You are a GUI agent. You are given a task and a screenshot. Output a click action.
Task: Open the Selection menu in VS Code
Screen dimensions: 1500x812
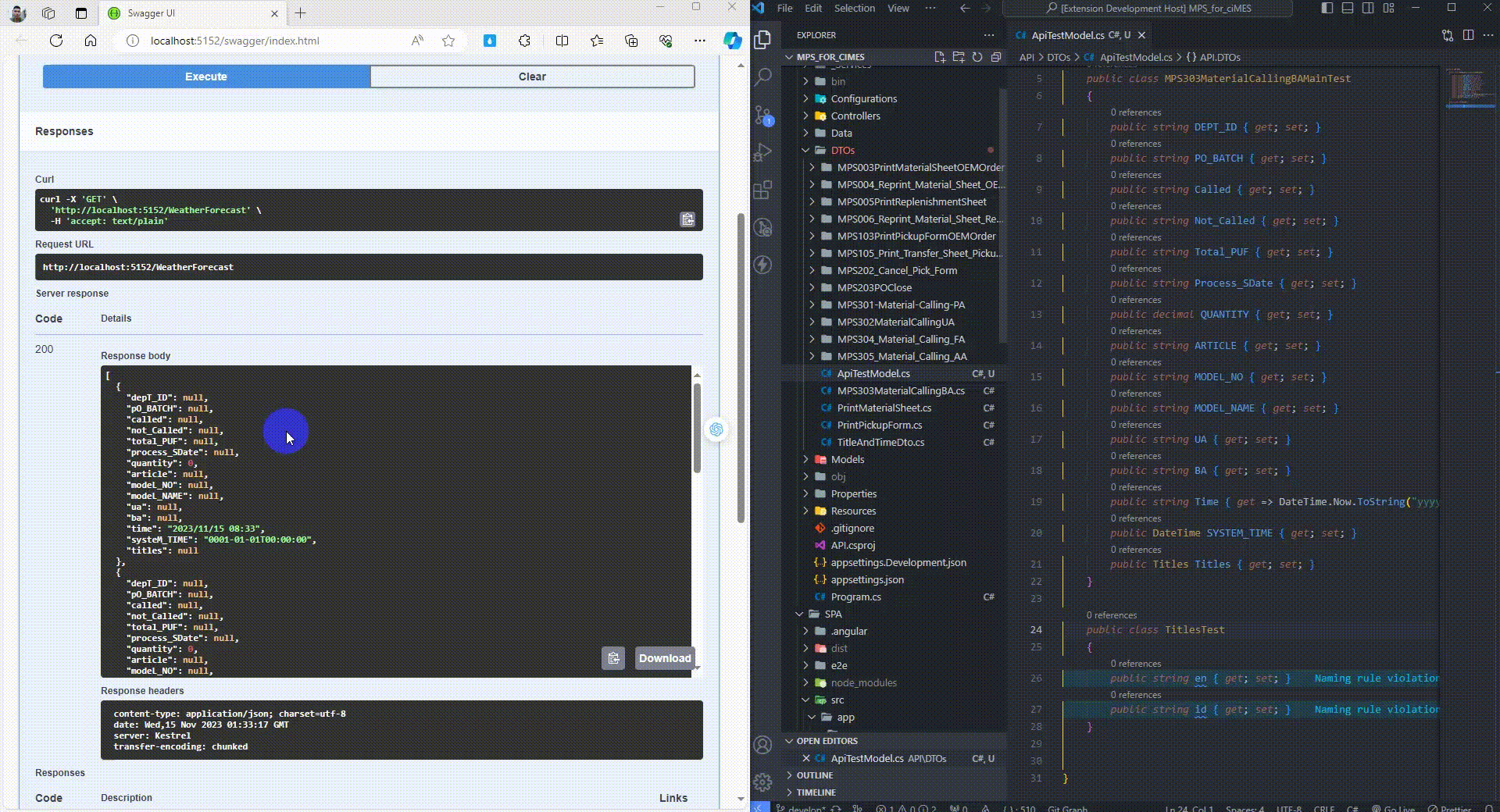(855, 8)
